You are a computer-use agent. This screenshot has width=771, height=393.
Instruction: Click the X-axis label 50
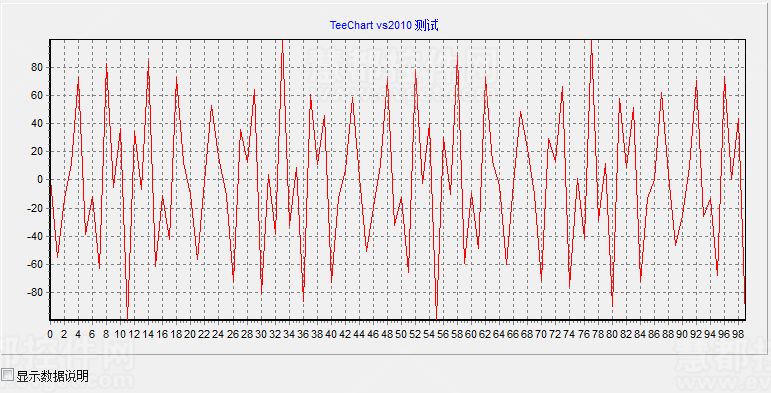click(401, 334)
